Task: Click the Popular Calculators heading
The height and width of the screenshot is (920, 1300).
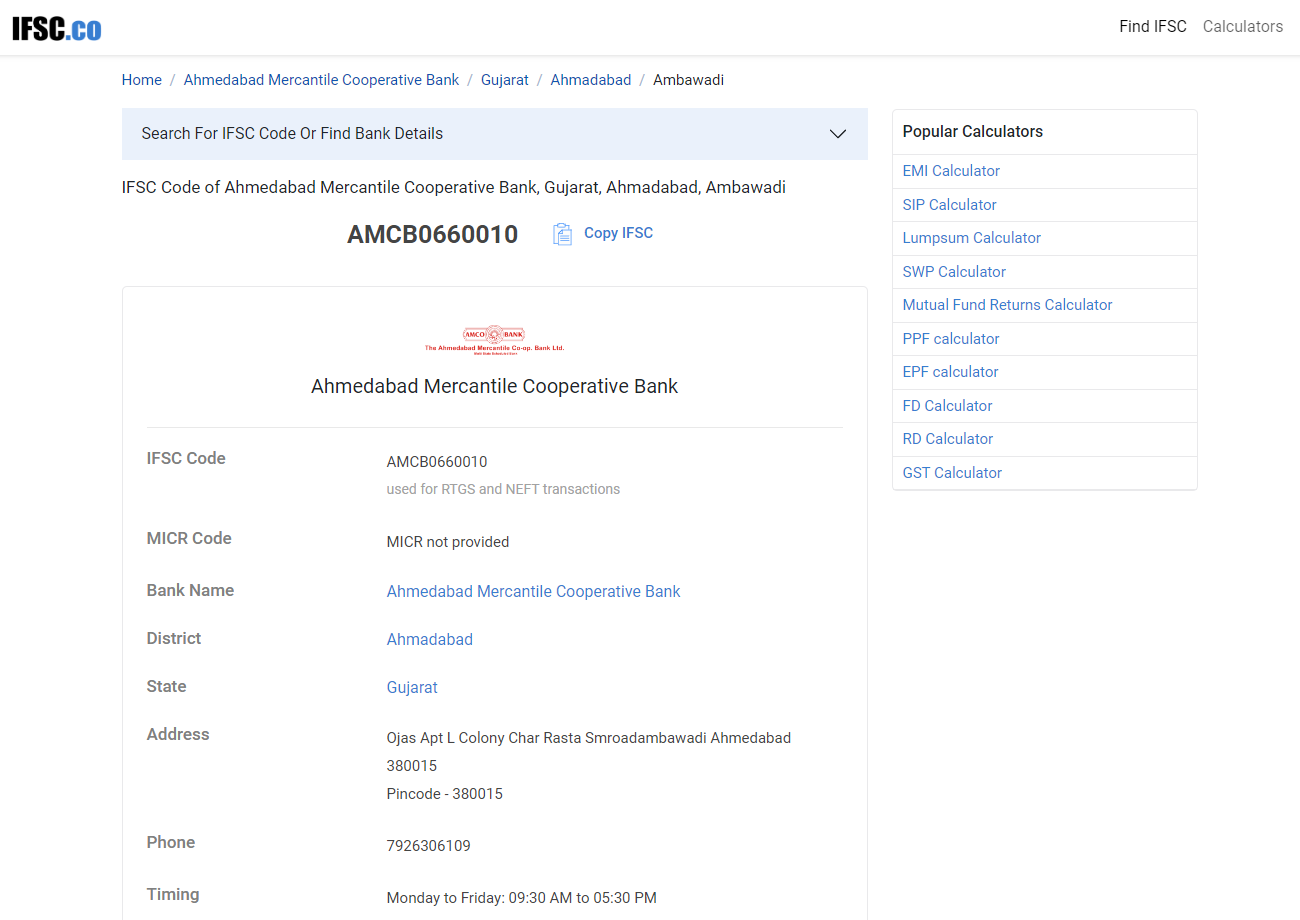Action: tap(973, 132)
